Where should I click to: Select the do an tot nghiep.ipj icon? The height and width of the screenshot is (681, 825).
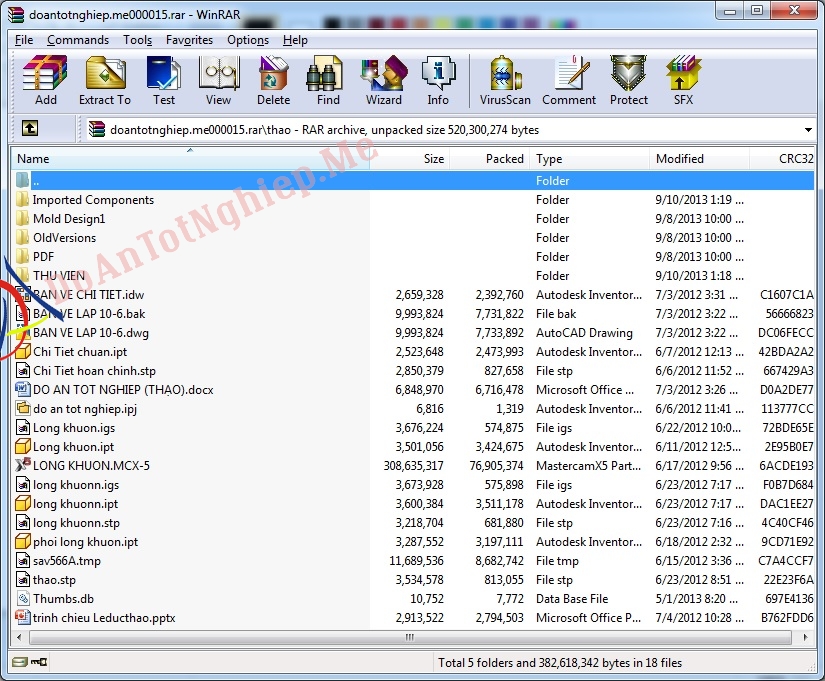point(23,408)
